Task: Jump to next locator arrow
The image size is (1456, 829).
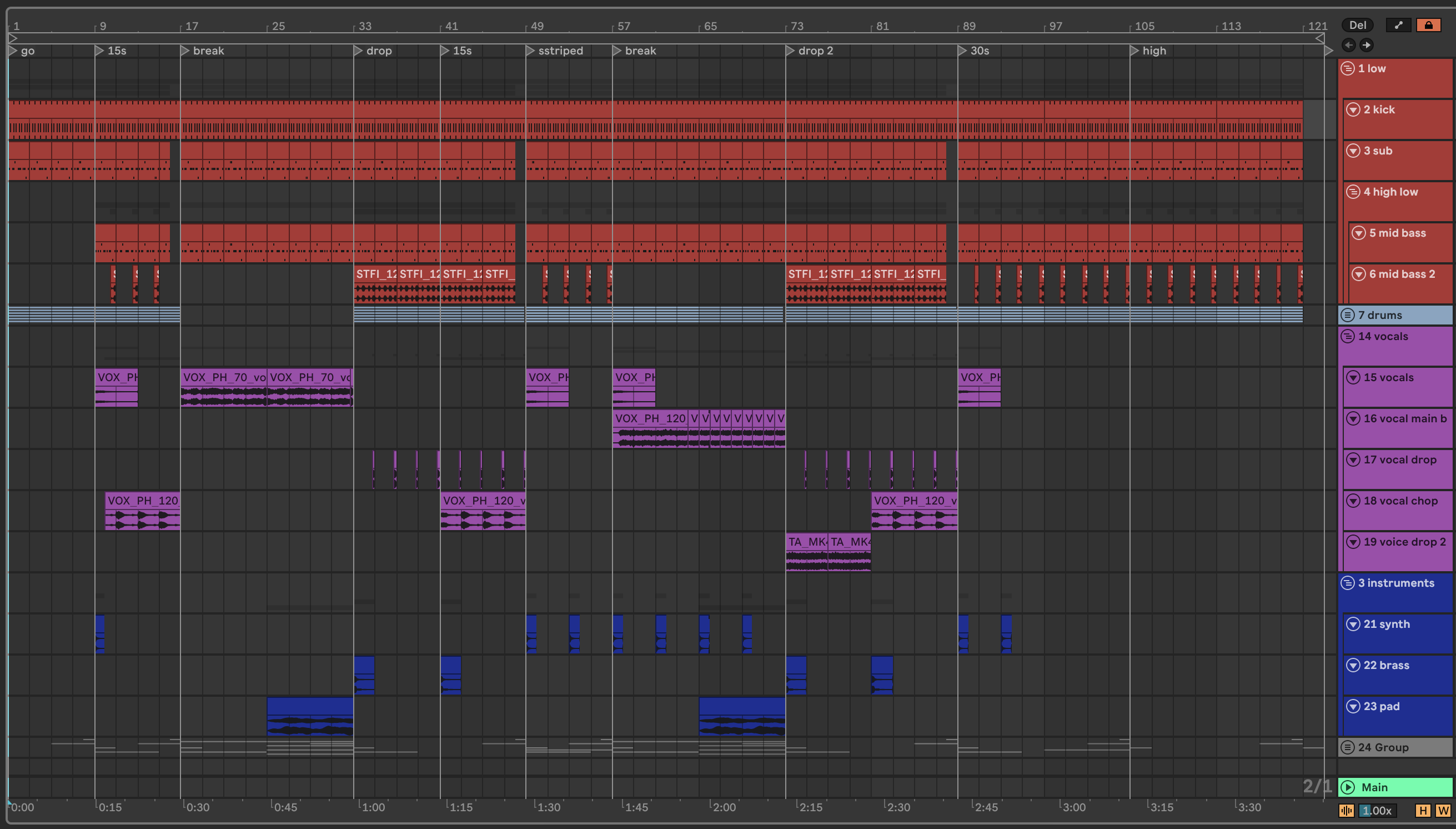Action: 1366,45
